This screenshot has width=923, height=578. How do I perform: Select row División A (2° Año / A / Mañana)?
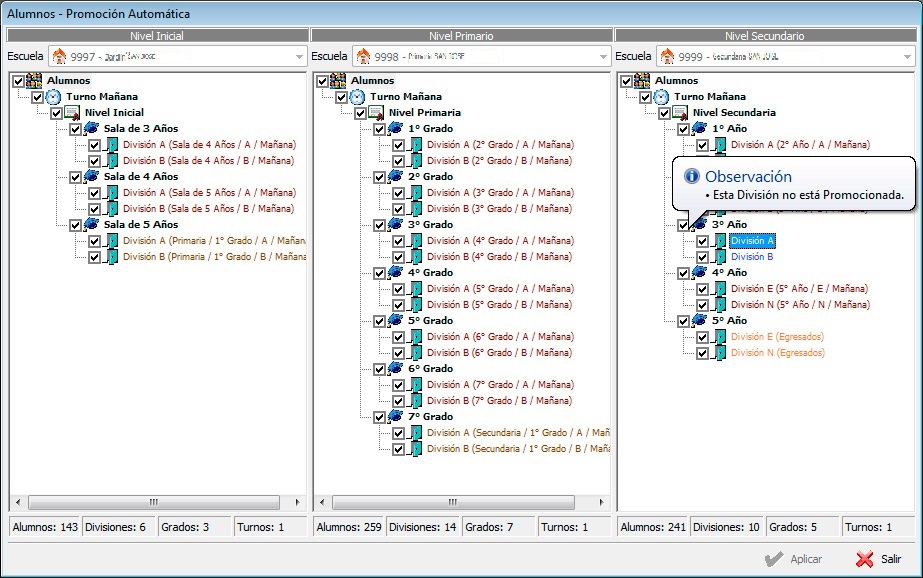(x=801, y=144)
